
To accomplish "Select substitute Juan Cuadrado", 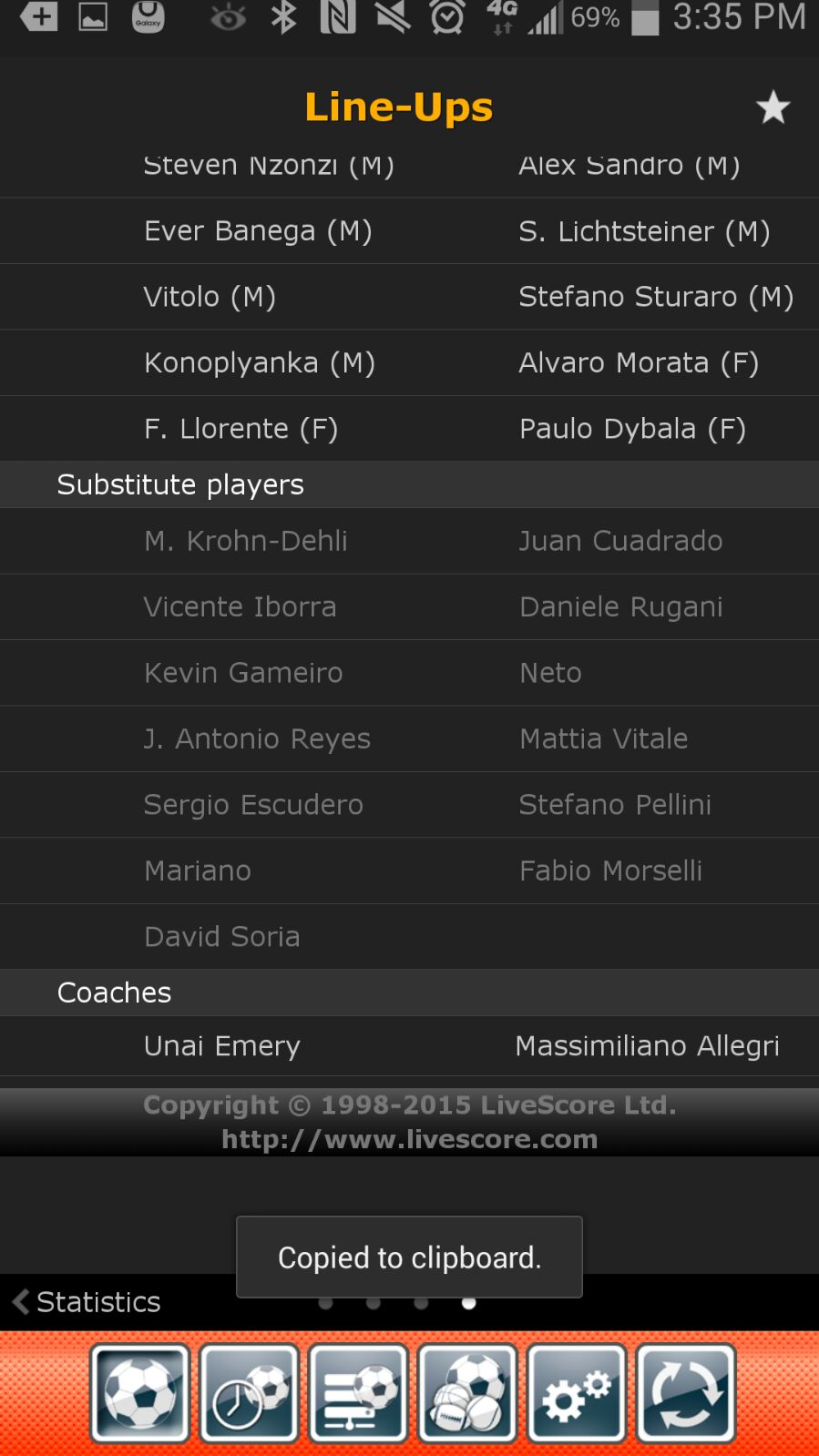I will pyautogui.click(x=620, y=541).
